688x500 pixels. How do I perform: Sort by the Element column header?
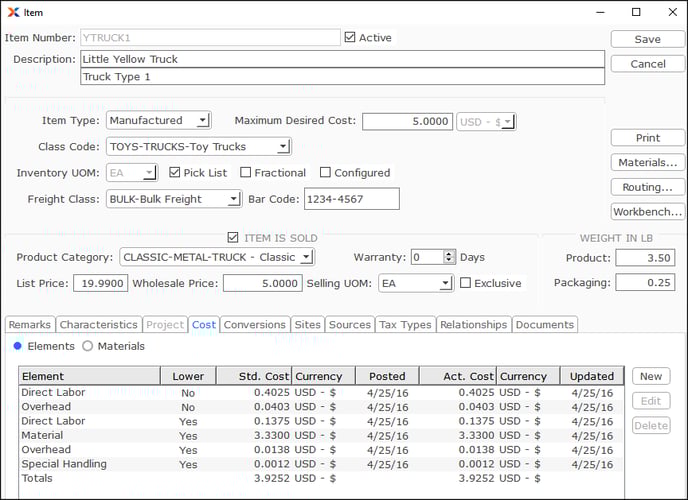point(90,376)
